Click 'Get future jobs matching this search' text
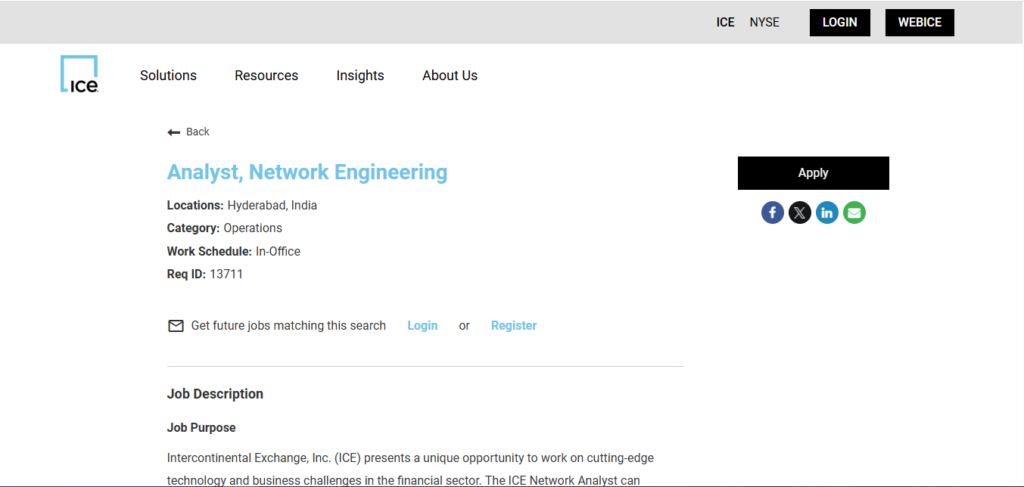This screenshot has height=487, width=1024. click(x=288, y=326)
